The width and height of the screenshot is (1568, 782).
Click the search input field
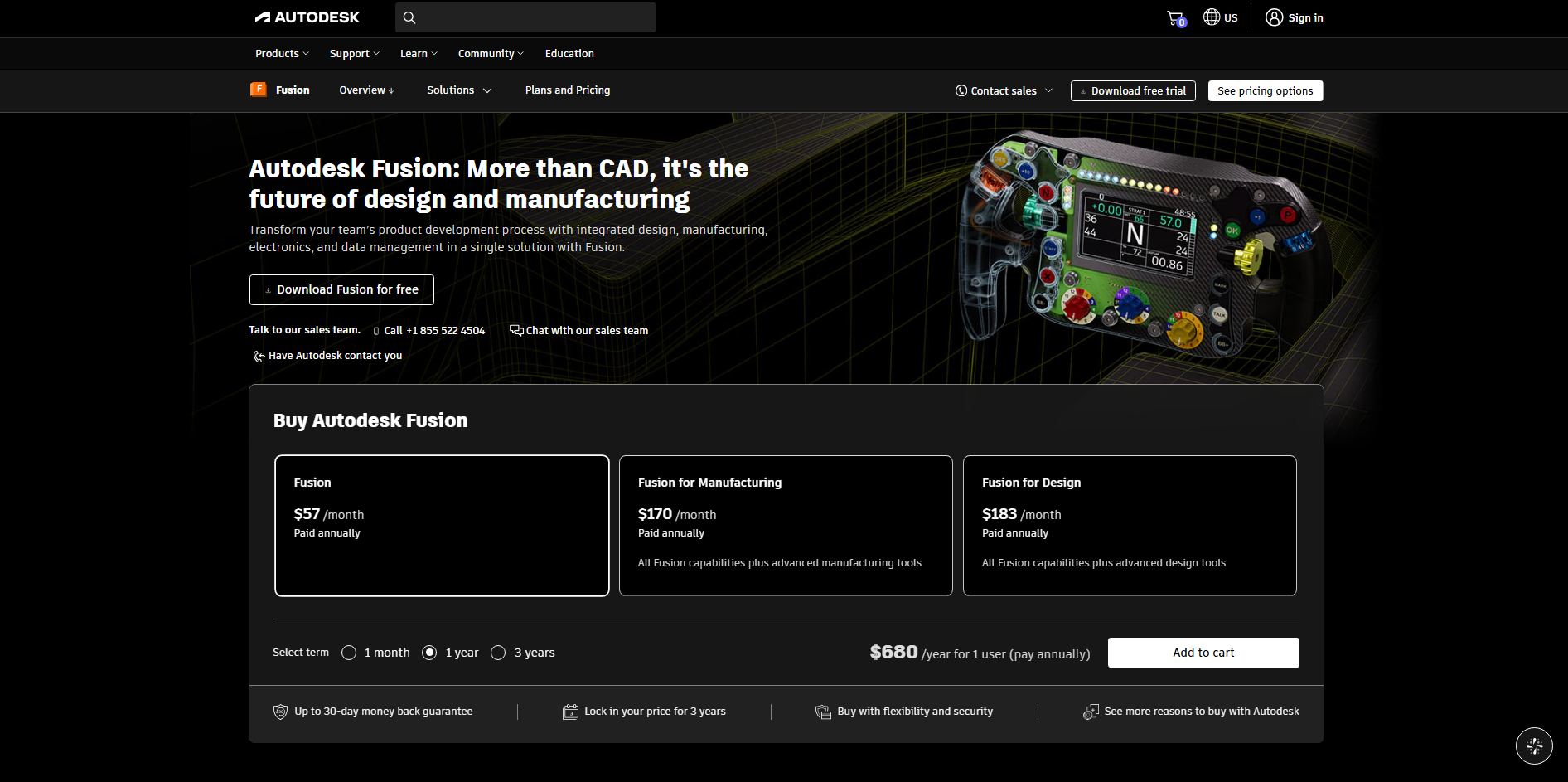pyautogui.click(x=525, y=17)
